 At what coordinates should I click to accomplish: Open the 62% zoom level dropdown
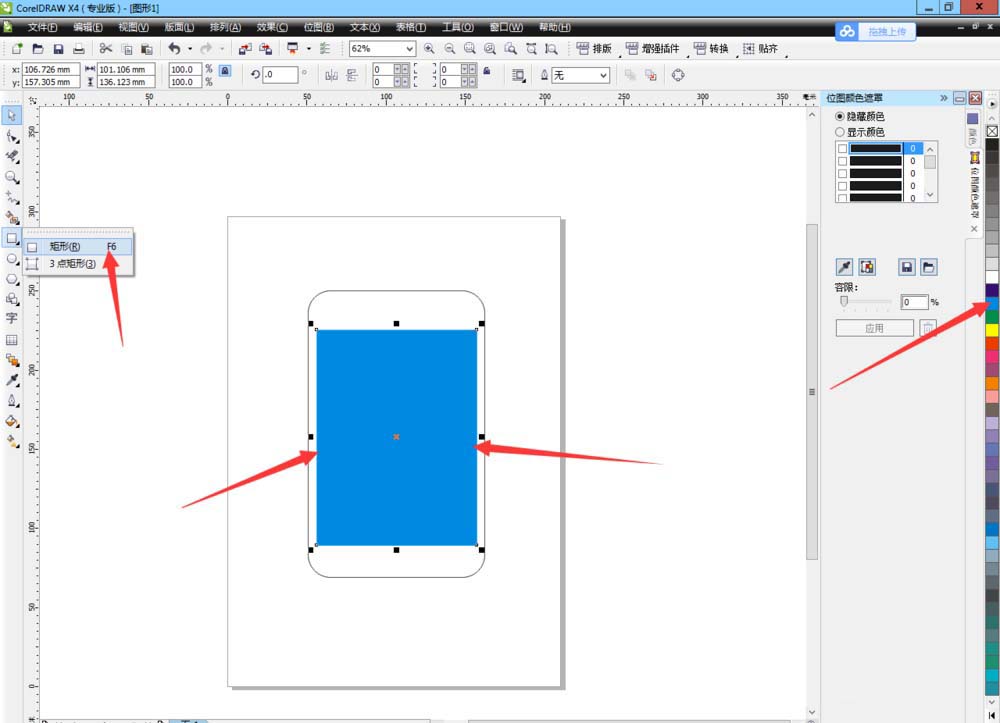click(x=409, y=49)
